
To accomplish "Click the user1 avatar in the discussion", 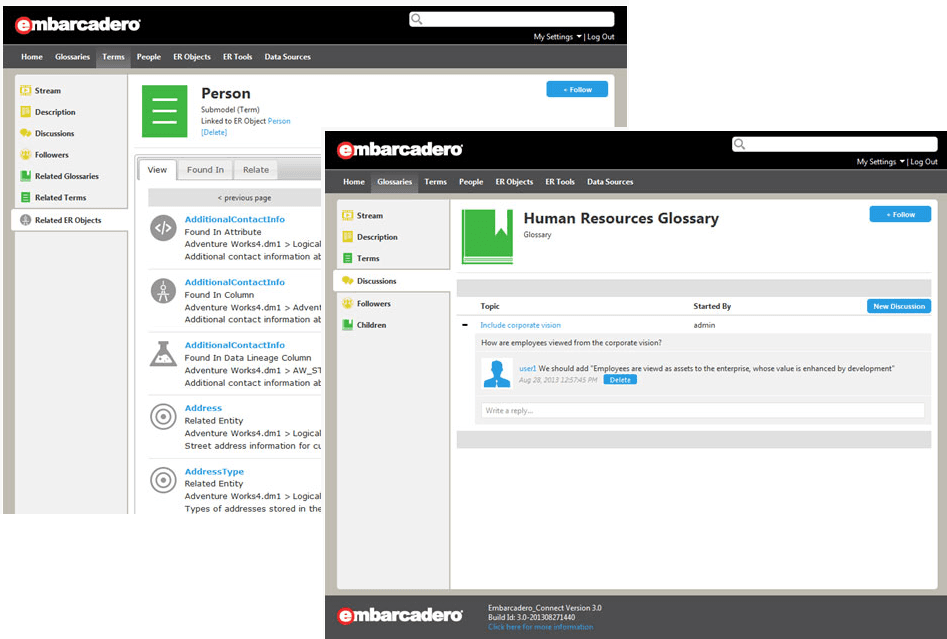I will coord(497,373).
